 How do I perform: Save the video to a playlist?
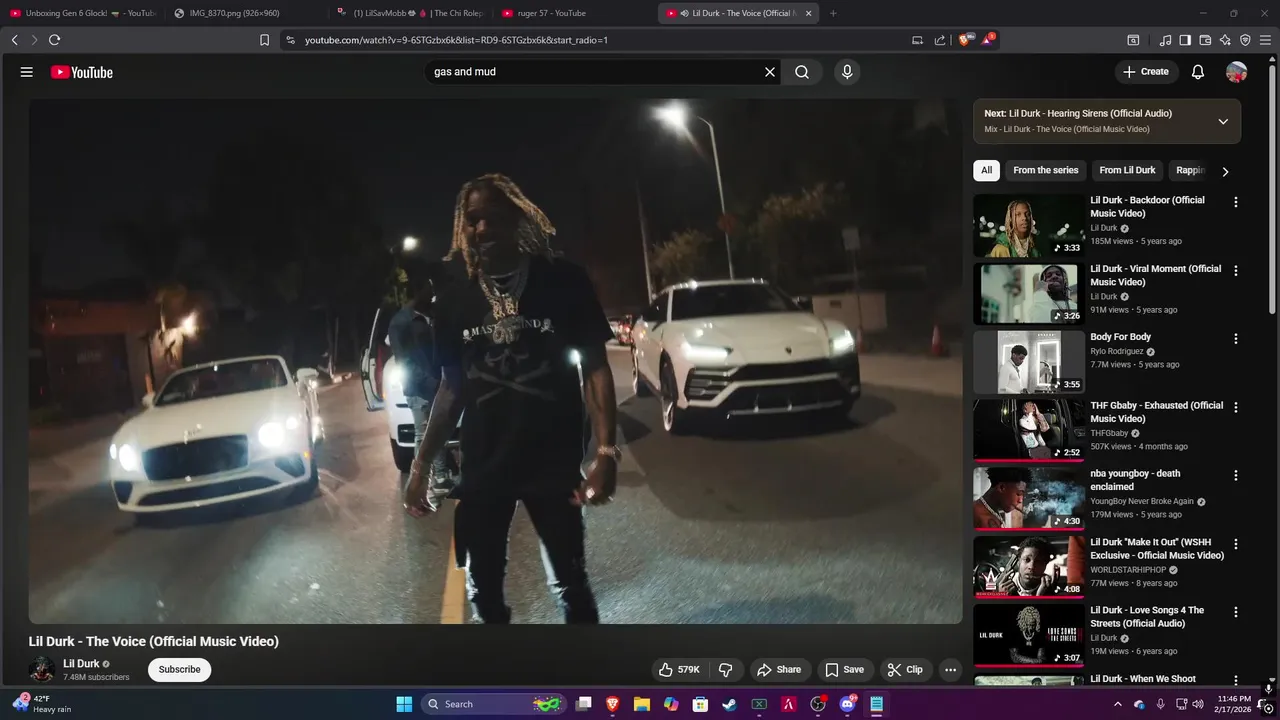tap(844, 670)
